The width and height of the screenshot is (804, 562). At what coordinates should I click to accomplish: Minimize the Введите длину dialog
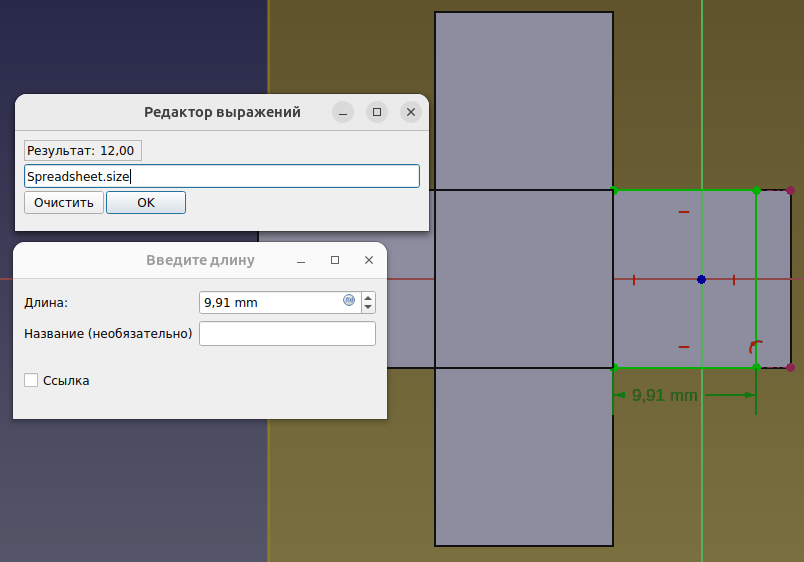[x=301, y=260]
